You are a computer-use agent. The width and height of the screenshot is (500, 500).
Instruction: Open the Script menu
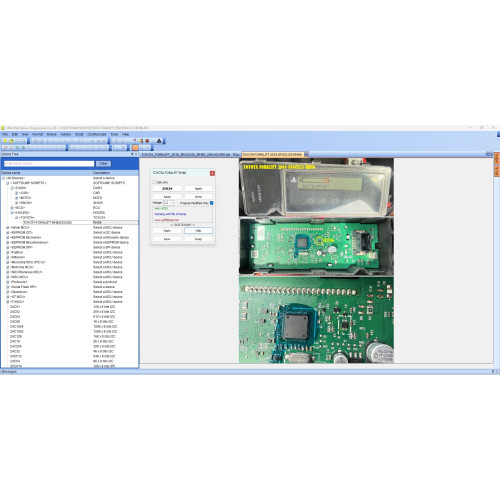click(x=79, y=134)
